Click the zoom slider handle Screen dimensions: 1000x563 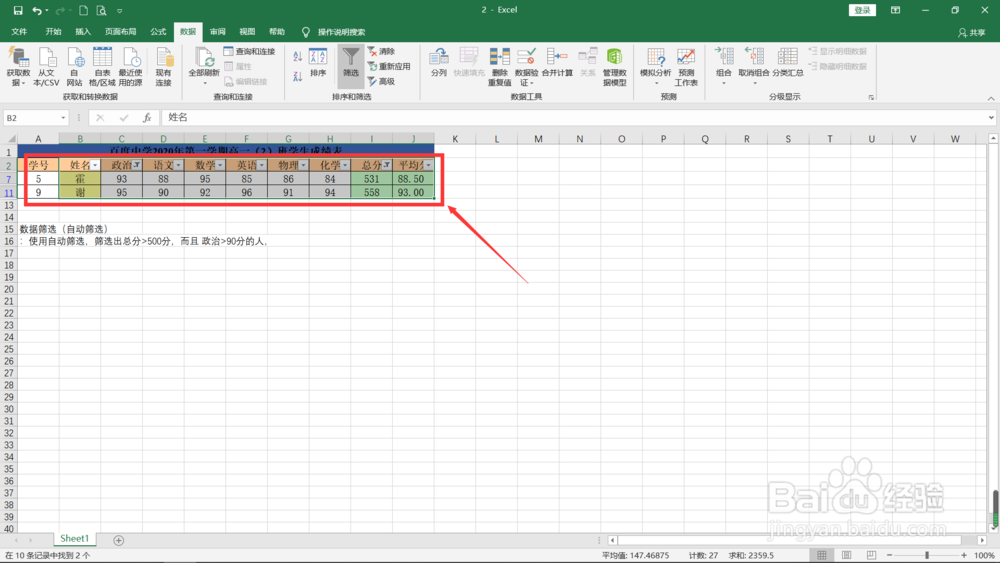pos(927,555)
